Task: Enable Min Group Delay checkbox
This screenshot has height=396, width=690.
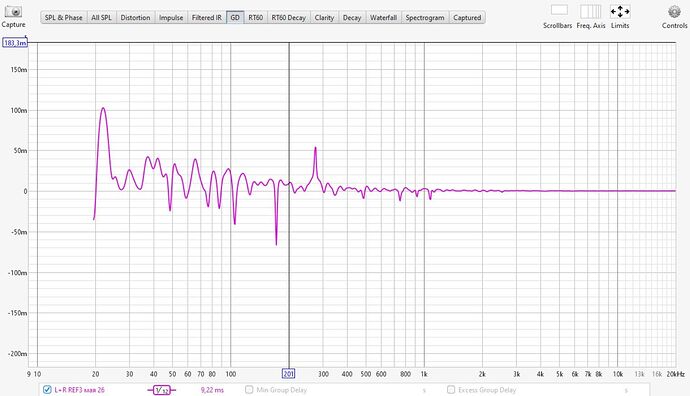Action: tap(249, 390)
